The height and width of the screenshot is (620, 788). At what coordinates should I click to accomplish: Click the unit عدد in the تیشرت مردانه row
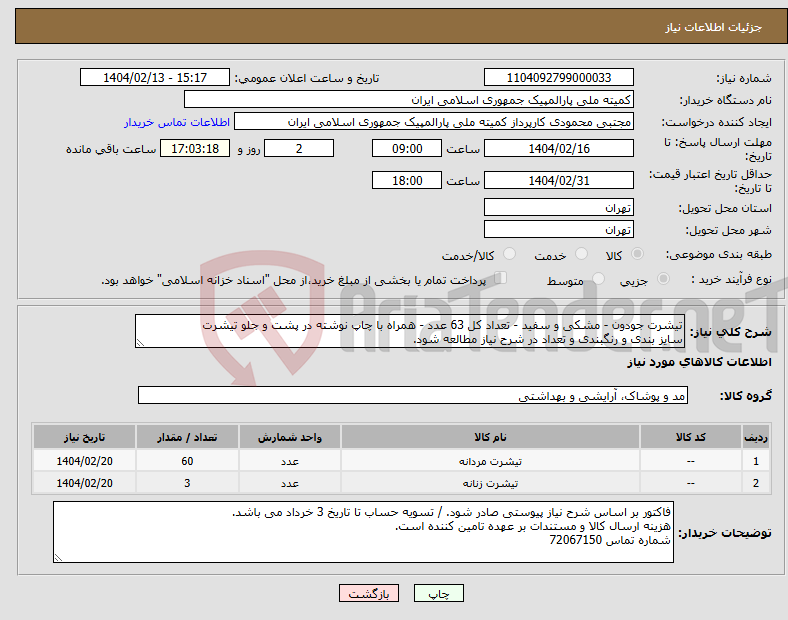290,461
